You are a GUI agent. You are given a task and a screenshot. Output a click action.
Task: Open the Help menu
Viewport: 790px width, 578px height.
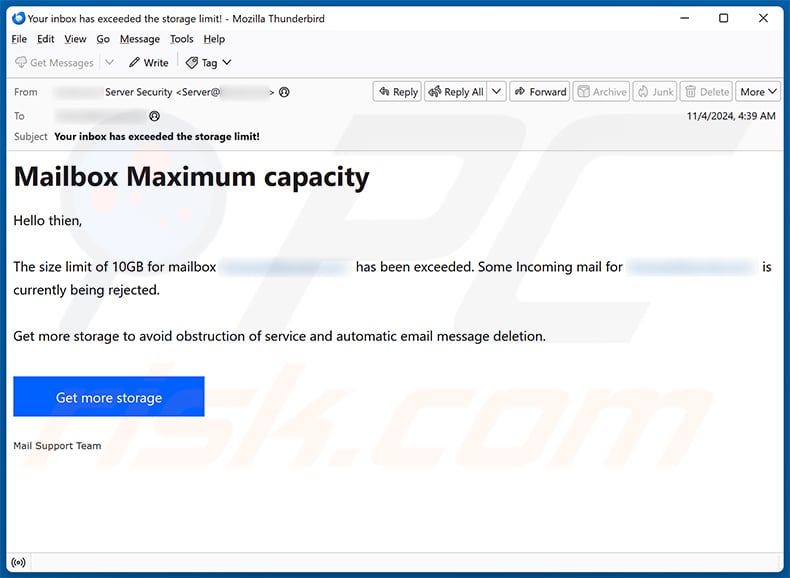[x=214, y=39]
